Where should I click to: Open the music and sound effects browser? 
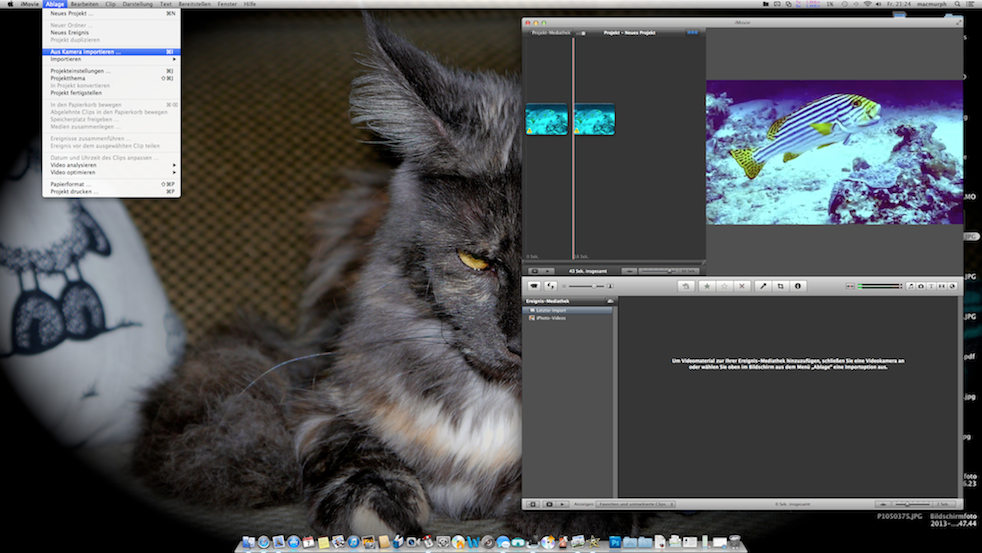(x=911, y=286)
